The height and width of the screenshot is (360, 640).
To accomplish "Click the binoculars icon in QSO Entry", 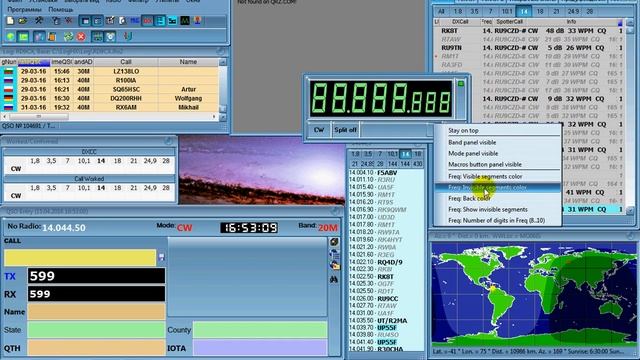I will point(334,280).
